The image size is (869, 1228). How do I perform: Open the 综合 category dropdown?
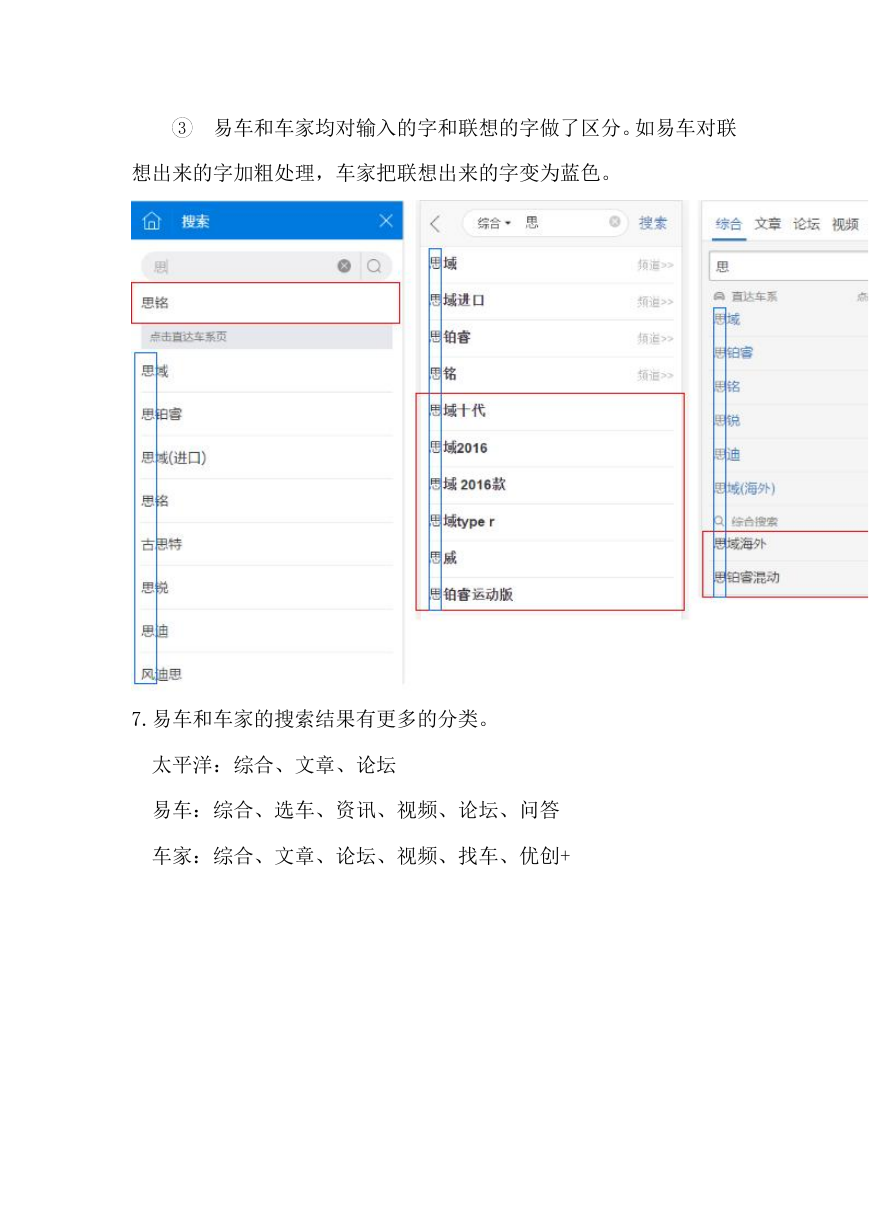click(x=494, y=223)
